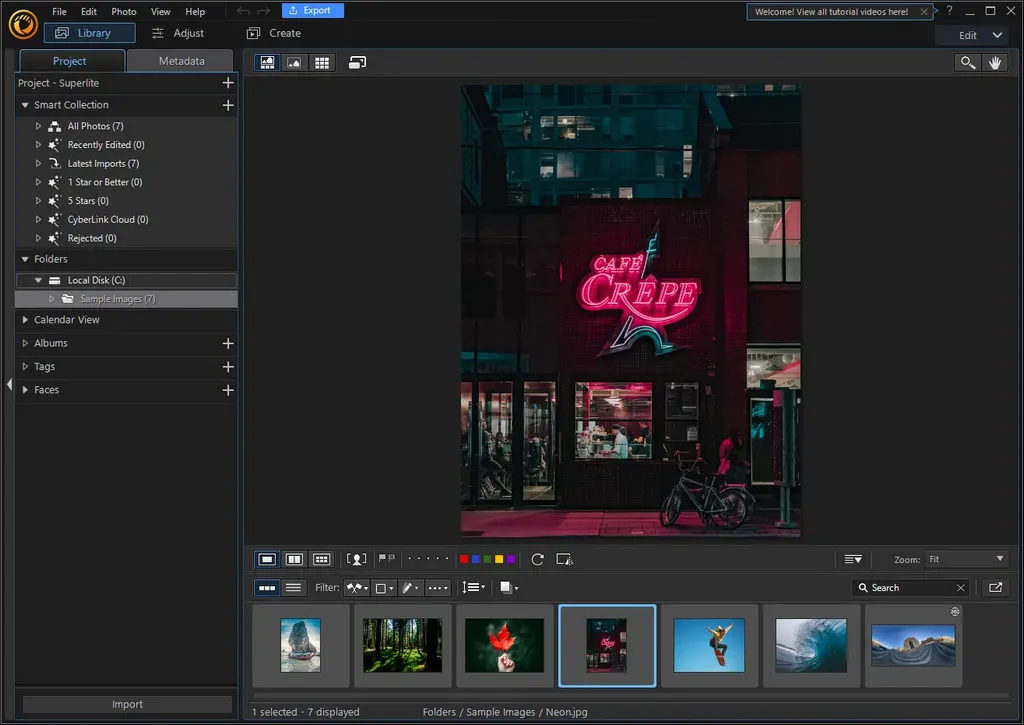Enable single photo view layout

267,559
